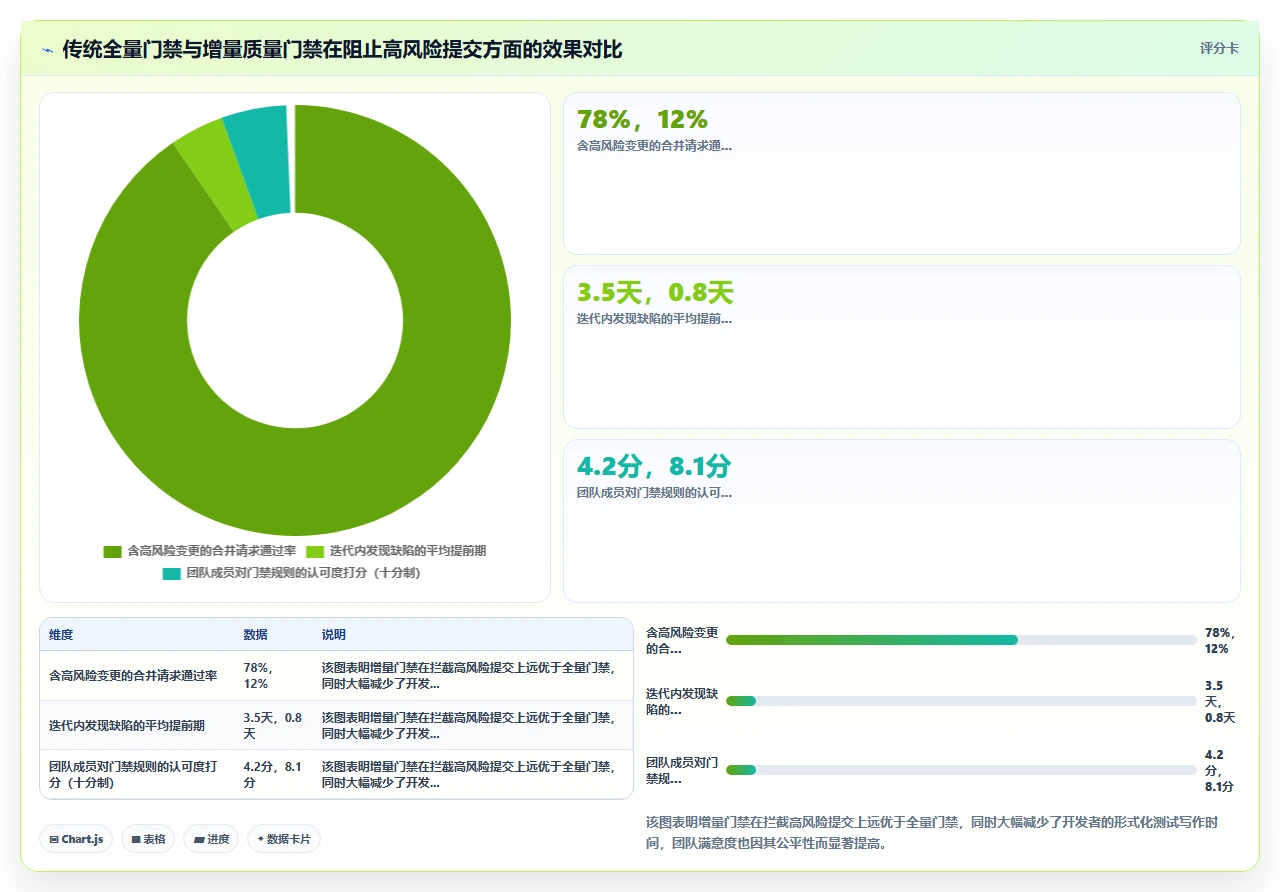Open the 78%，12% data card
This screenshot has height=892, width=1280.
coord(901,174)
